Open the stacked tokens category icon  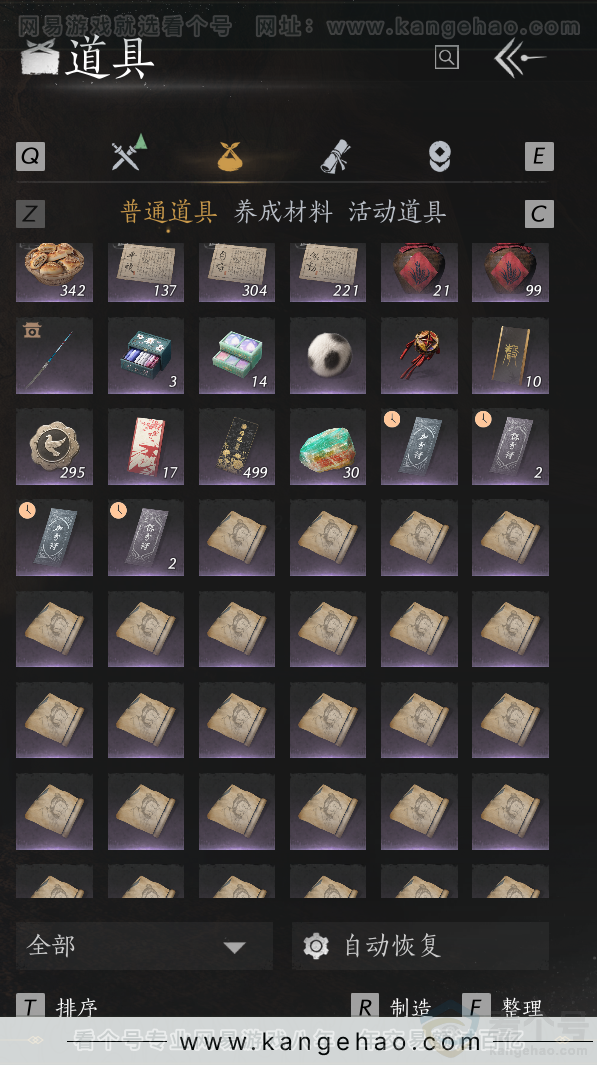point(439,156)
